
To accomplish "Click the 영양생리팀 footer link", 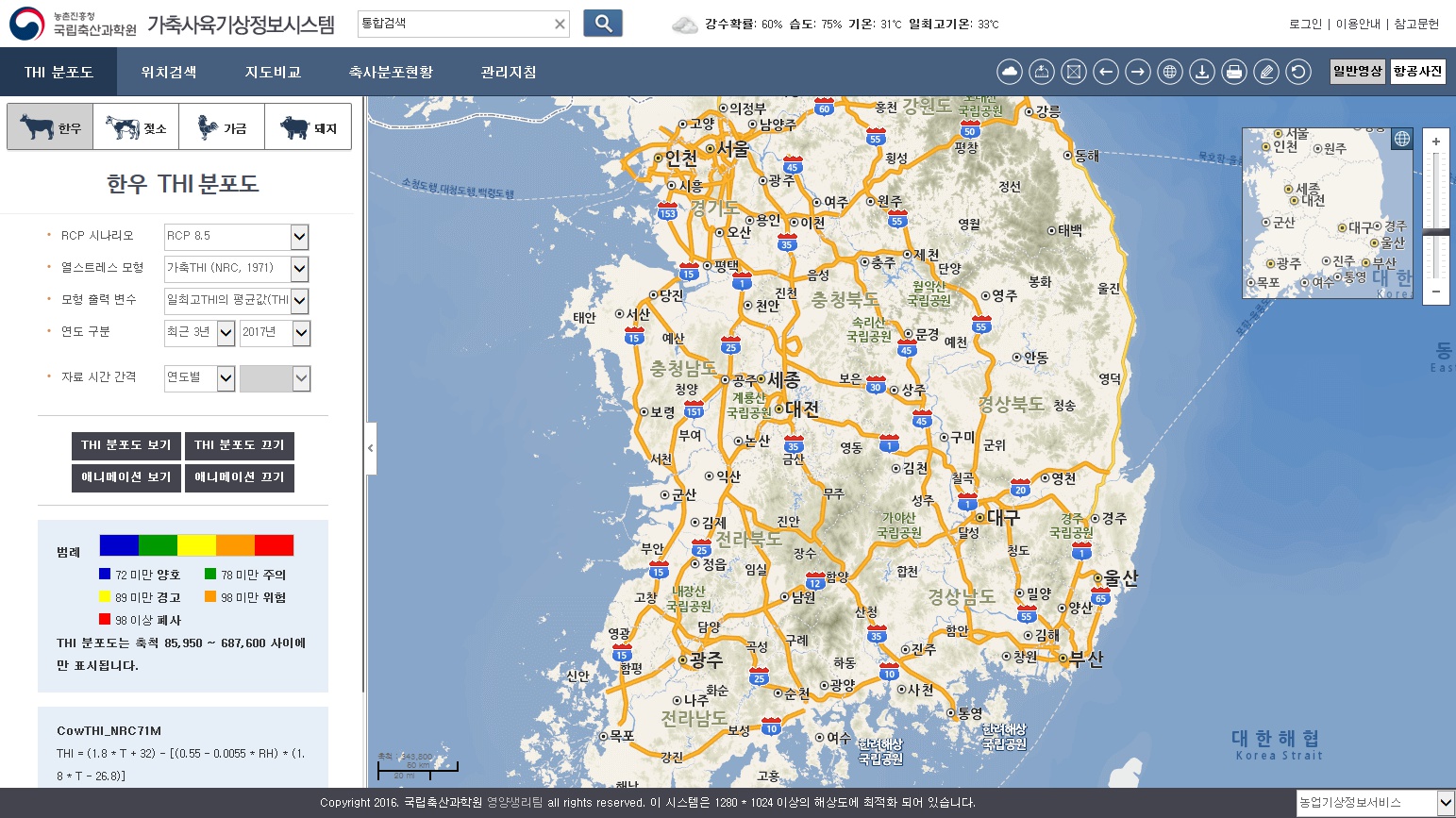I will click(514, 803).
